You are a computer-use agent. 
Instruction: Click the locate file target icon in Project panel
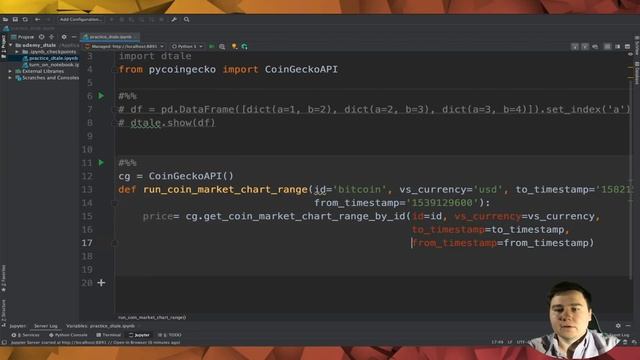(42, 37)
